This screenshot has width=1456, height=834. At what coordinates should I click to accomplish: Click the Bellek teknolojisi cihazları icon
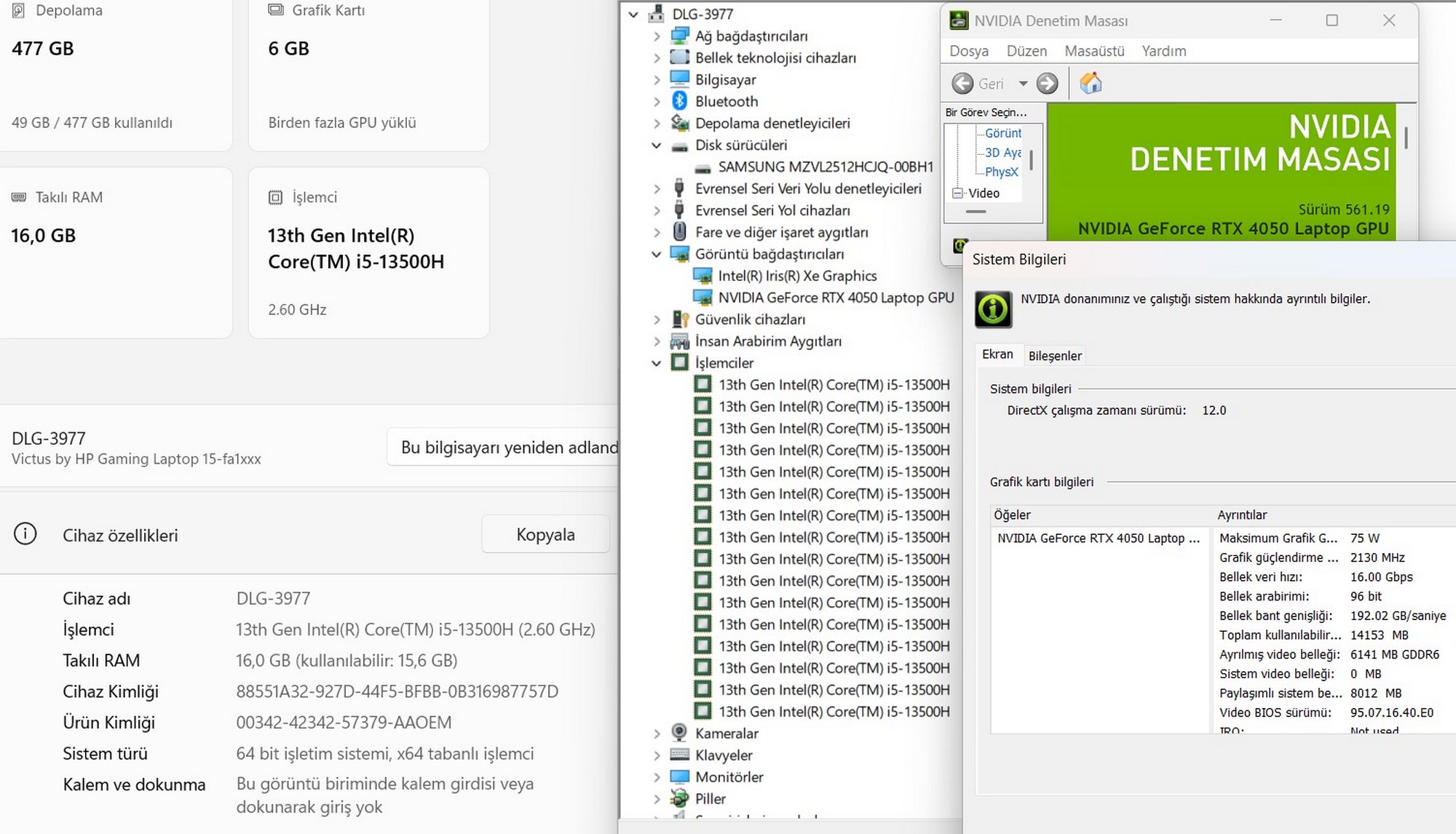[679, 57]
